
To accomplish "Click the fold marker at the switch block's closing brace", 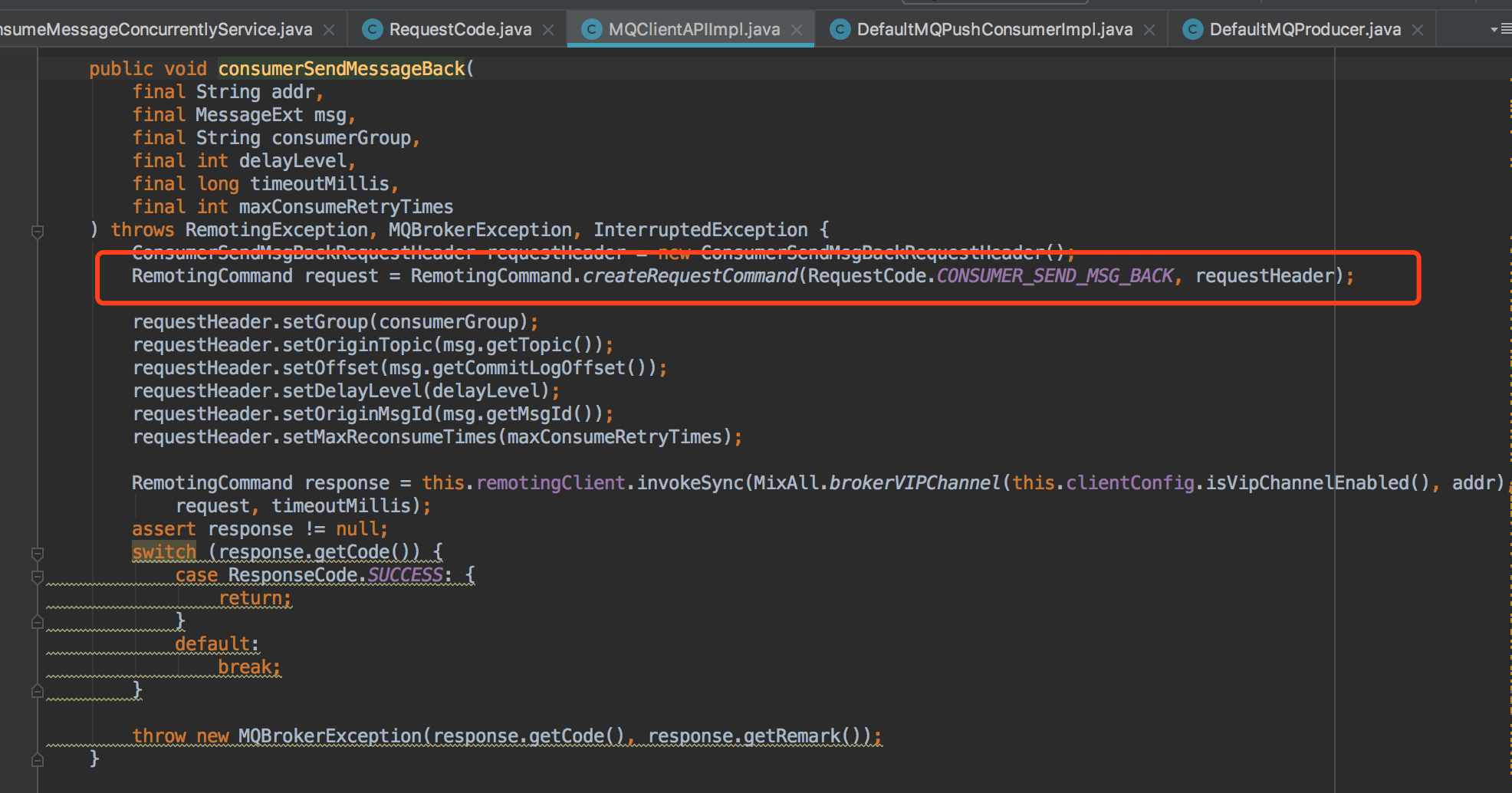I will (37, 691).
